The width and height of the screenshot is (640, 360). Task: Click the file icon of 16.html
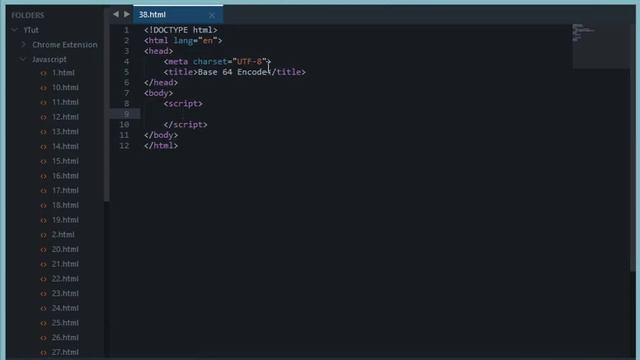click(44, 176)
